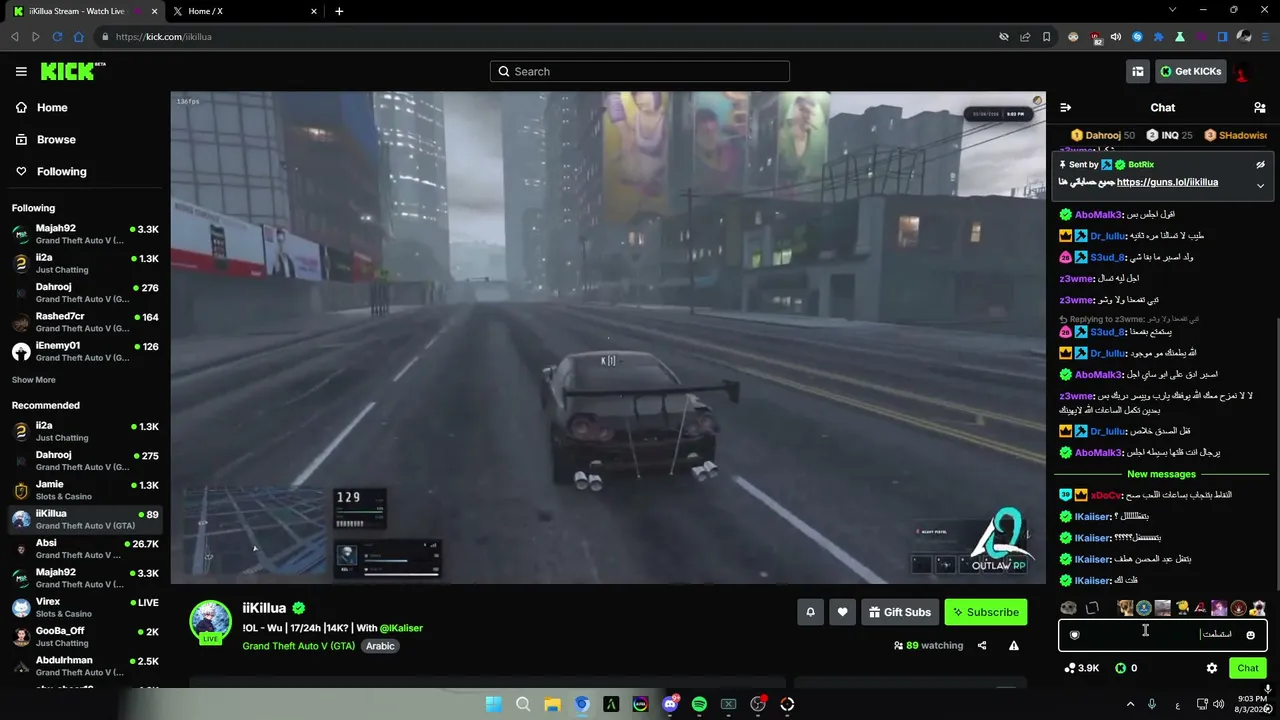Select the yellow M&M quick emote

tap(1182, 608)
